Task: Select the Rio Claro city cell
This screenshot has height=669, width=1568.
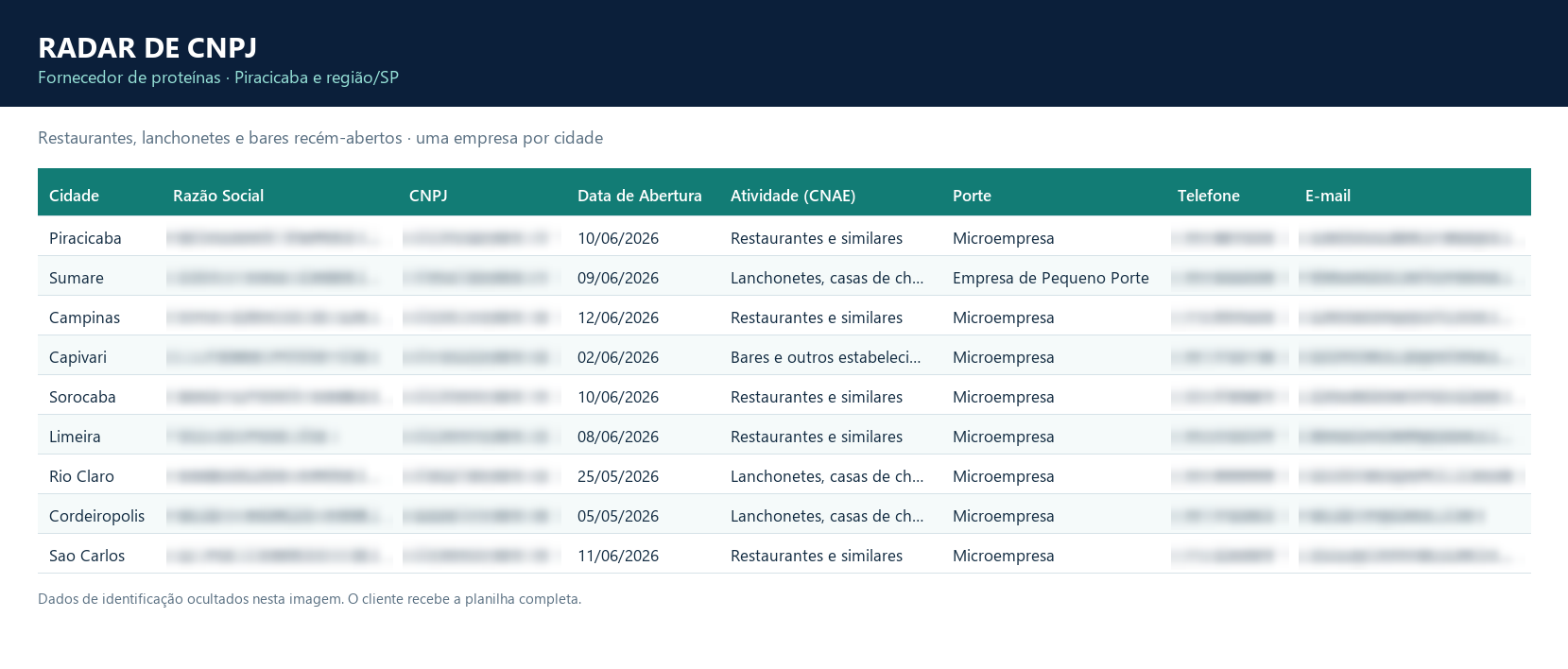Action: [x=81, y=476]
